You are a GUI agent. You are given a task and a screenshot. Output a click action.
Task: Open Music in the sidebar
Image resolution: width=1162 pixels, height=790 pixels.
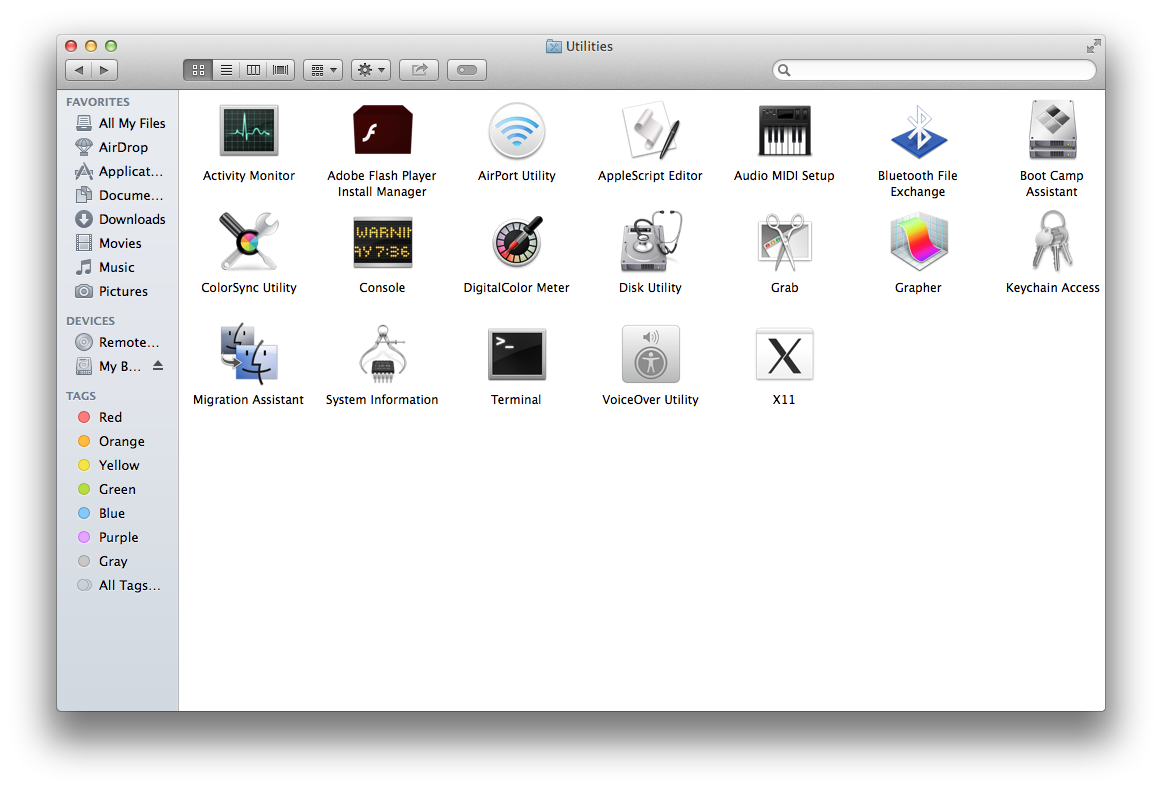[x=119, y=267]
